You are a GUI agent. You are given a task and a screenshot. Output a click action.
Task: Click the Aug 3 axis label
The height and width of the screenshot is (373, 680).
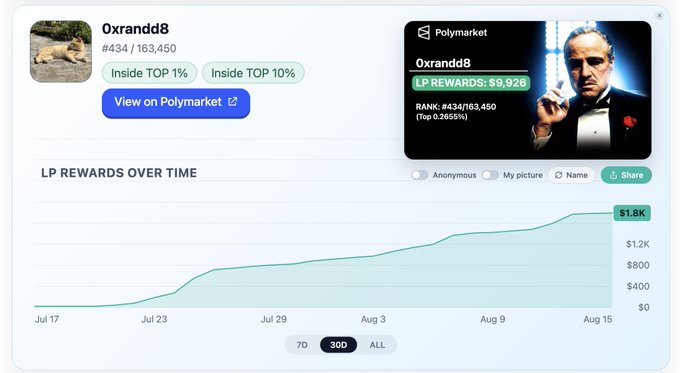click(x=373, y=319)
